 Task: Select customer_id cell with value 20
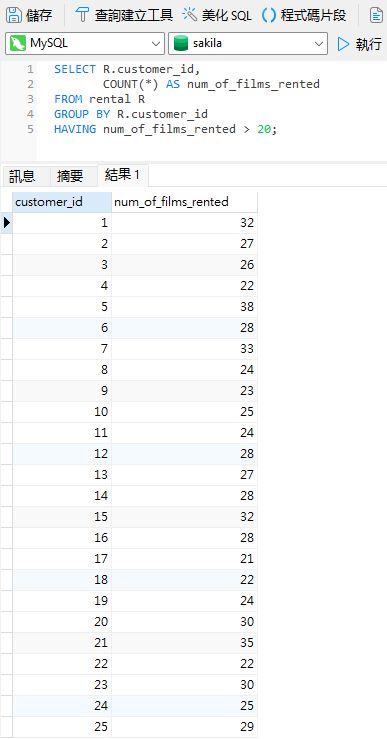pos(62,622)
